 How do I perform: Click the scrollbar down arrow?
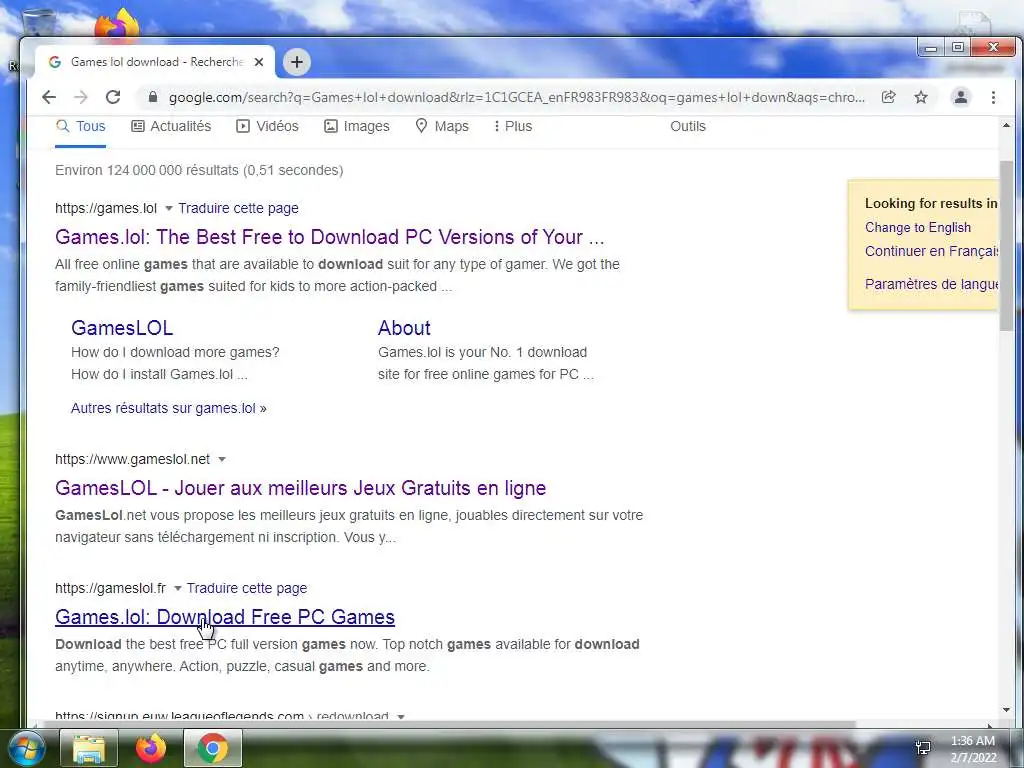coord(1006,710)
